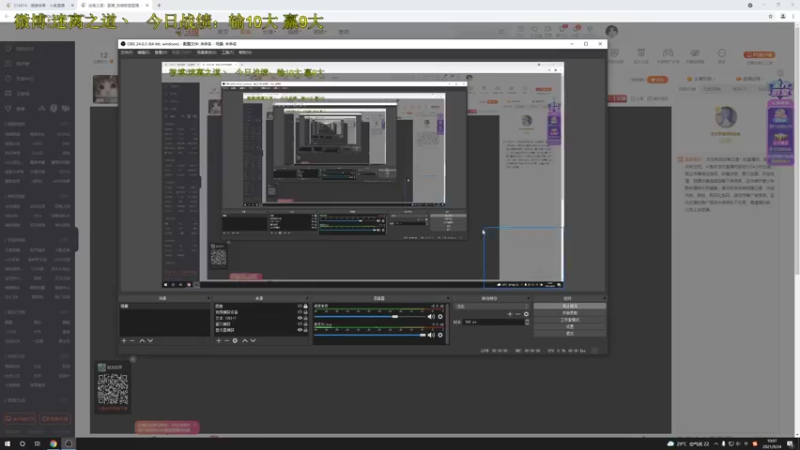Click the second Controls button (start recording)
Screen dimensions: 800x450
click(x=569, y=313)
